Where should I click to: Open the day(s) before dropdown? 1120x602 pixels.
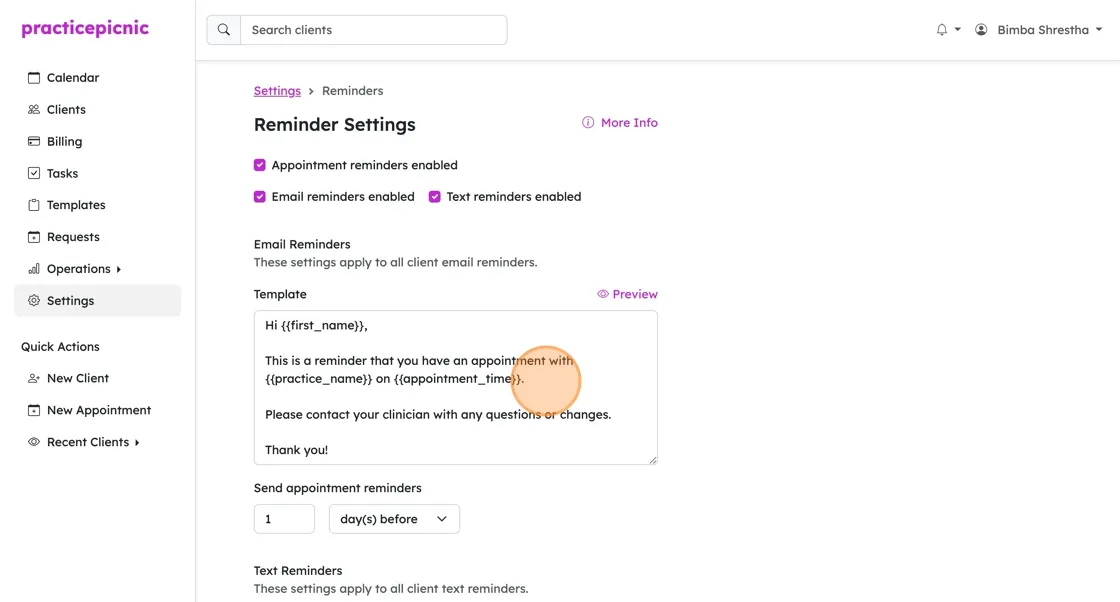pos(394,519)
